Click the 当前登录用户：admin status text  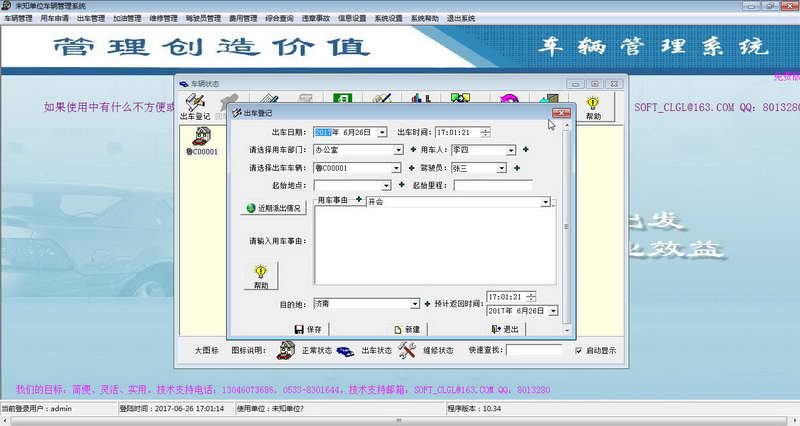[x=37, y=409]
